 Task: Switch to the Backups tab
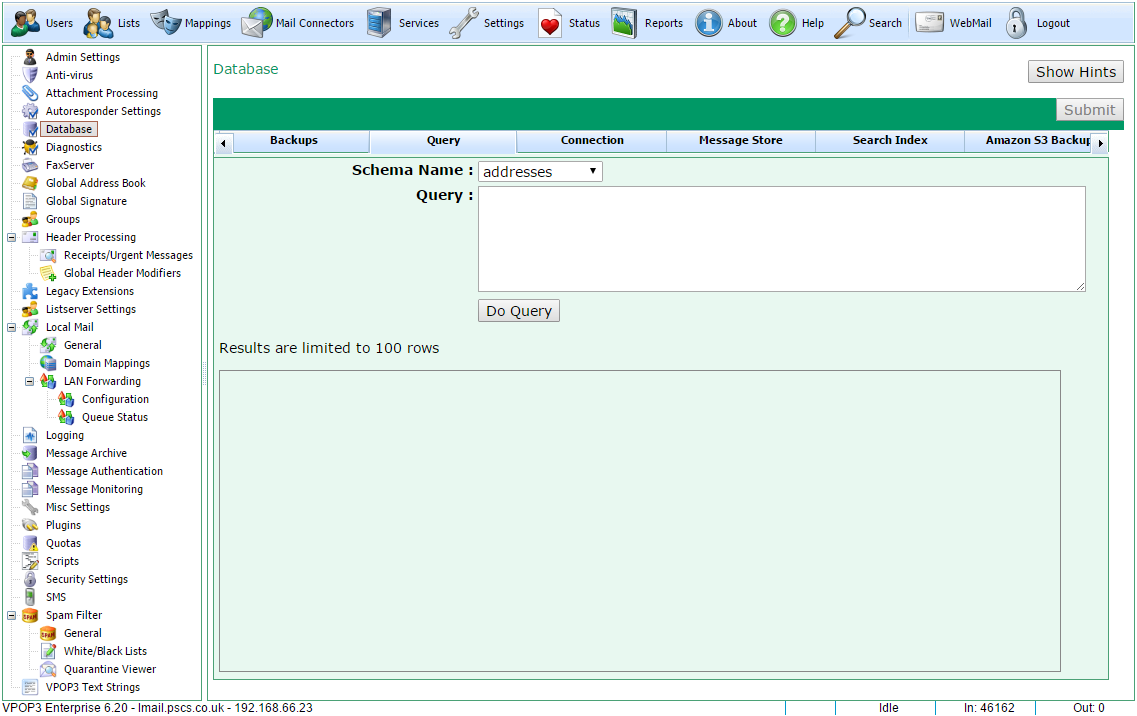[x=294, y=141]
